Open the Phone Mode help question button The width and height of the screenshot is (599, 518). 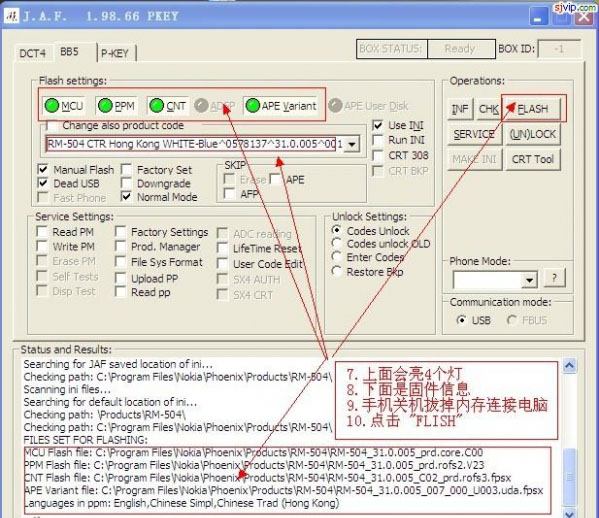[x=554, y=278]
